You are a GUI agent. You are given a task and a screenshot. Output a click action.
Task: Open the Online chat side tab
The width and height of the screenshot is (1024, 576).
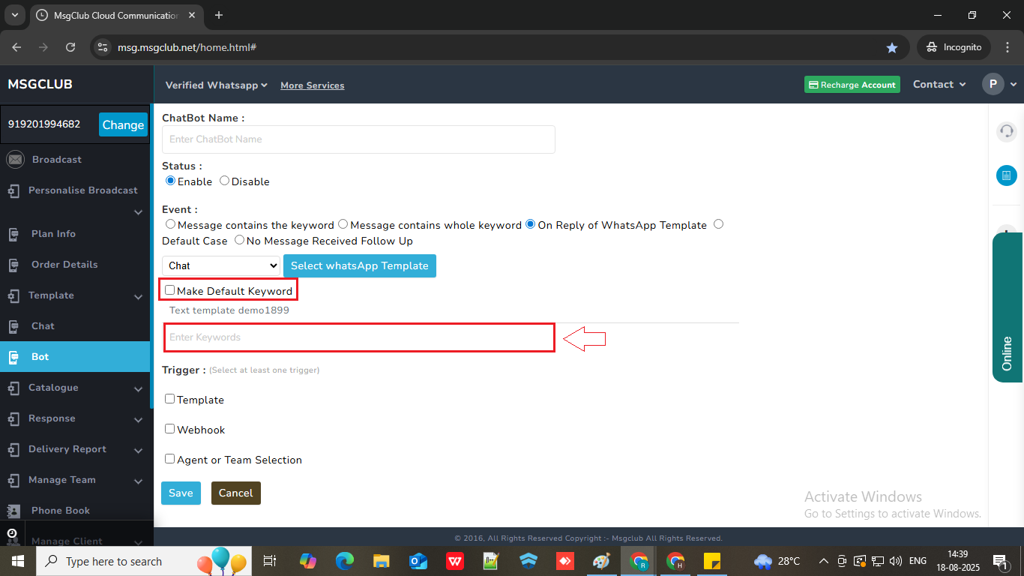[x=1007, y=308]
